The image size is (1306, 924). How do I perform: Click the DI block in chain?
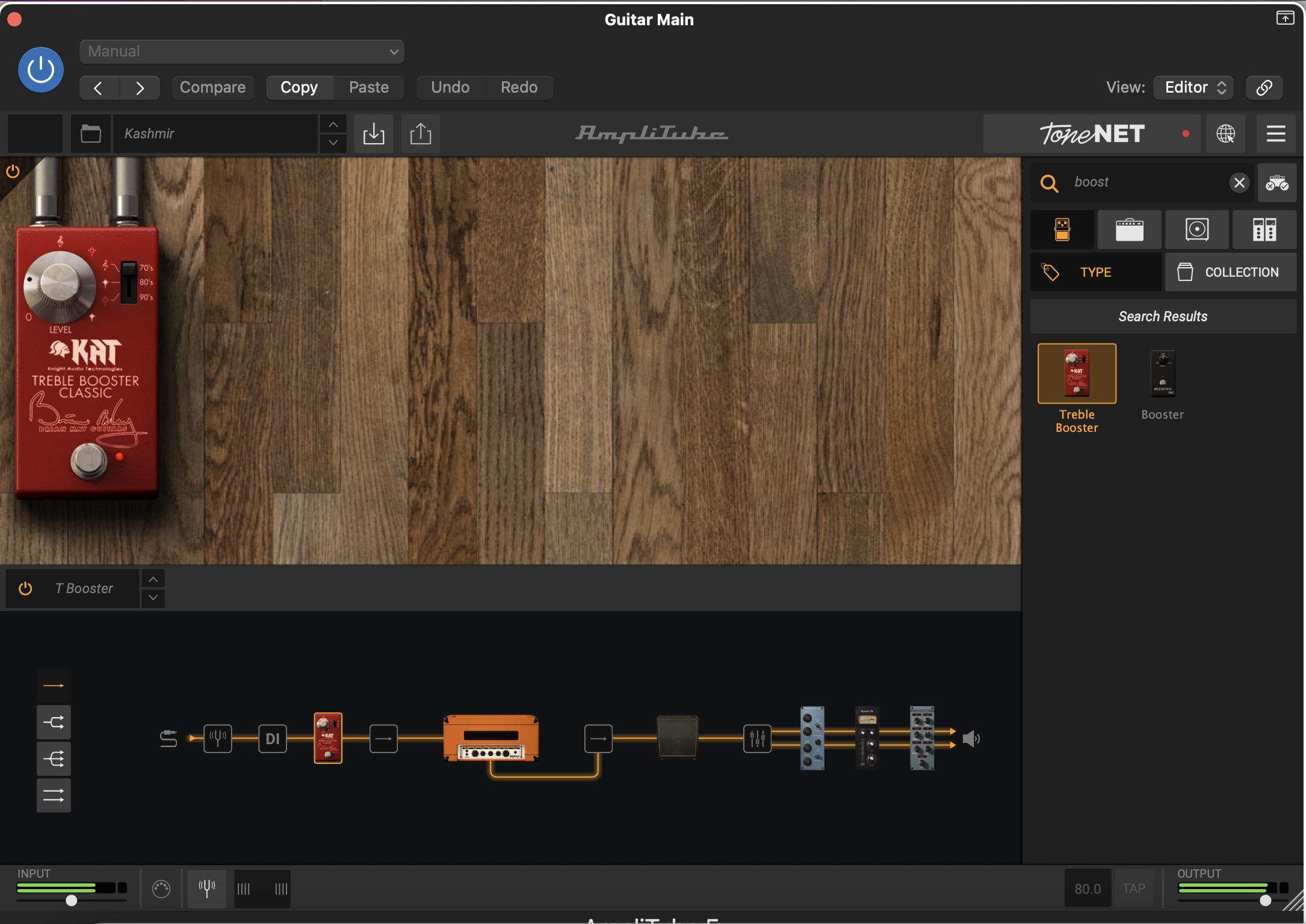(273, 738)
